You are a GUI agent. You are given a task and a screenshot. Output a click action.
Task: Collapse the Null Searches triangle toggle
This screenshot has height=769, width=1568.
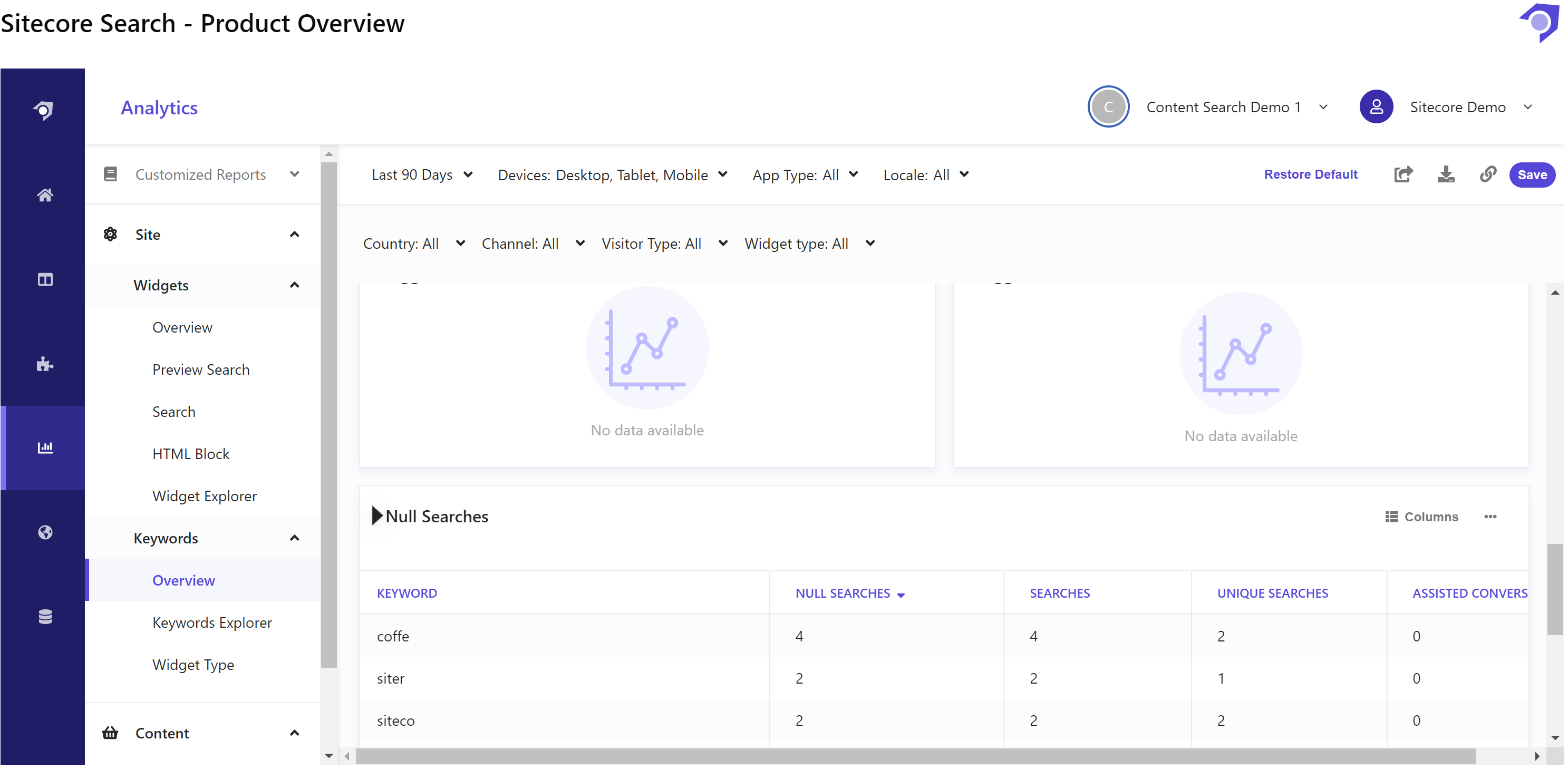pos(377,516)
